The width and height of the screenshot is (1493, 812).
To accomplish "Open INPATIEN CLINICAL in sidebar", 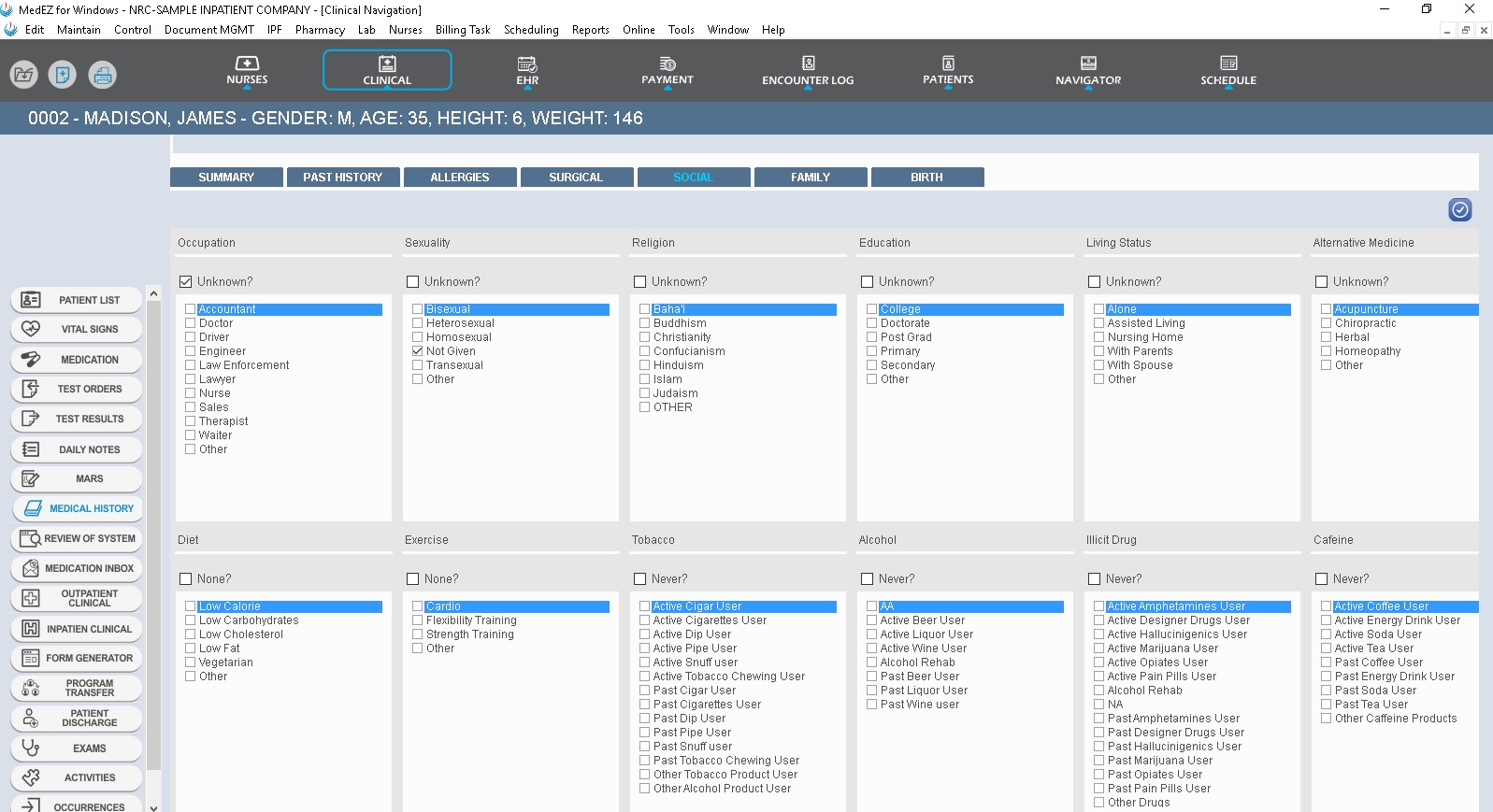I will pyautogui.click(x=77, y=629).
